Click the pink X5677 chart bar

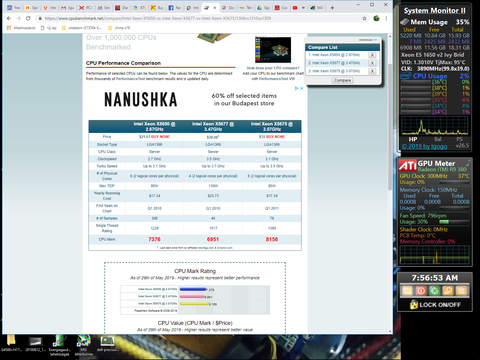192,296
